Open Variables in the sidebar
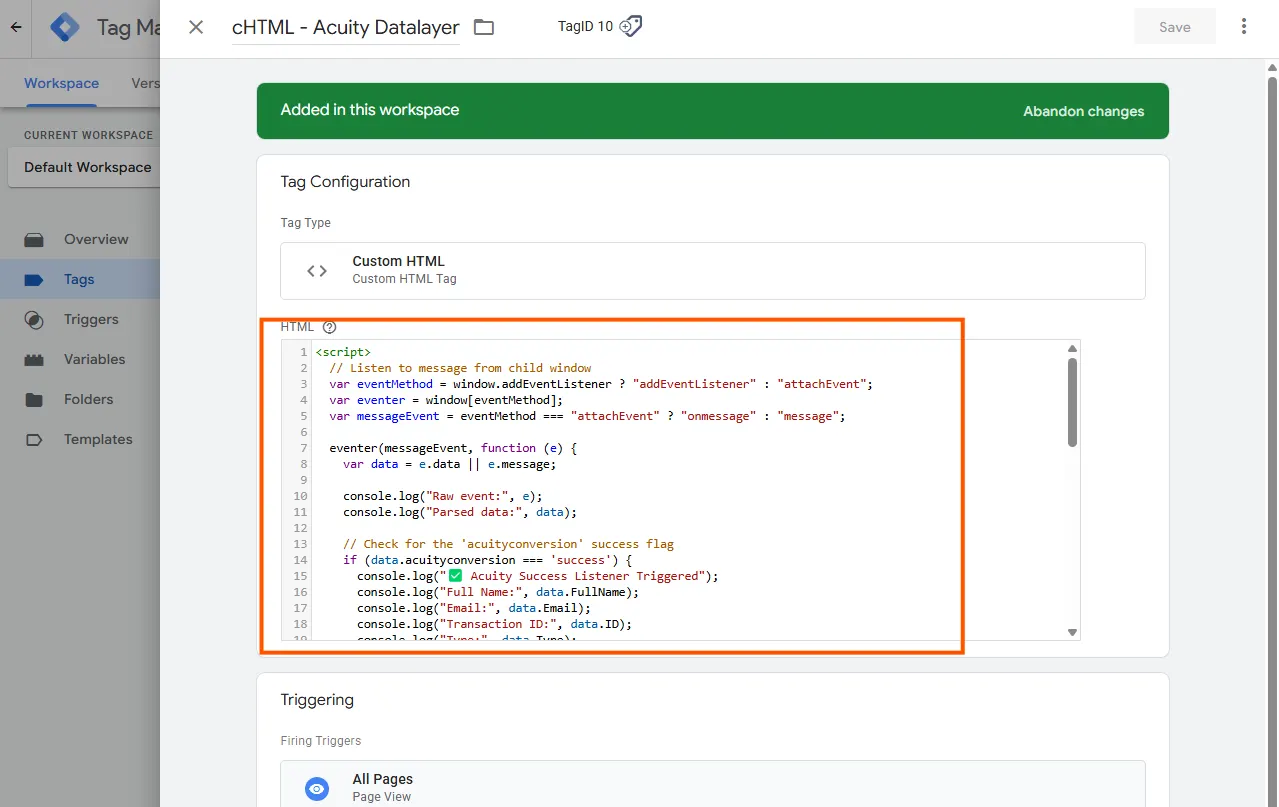 coord(95,359)
